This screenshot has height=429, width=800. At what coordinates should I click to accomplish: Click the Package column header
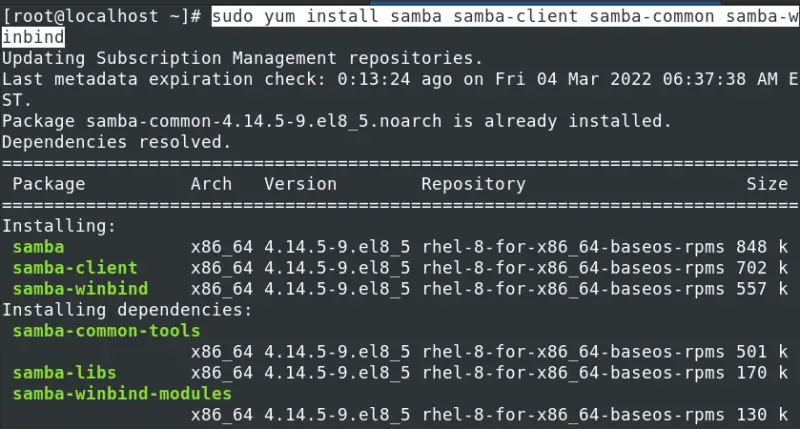[x=48, y=184]
